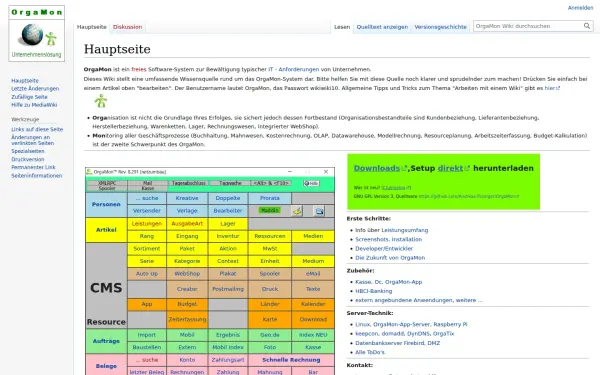Open the Versionsgeschichte tab
The width and height of the screenshot is (600, 375).
[x=440, y=27]
